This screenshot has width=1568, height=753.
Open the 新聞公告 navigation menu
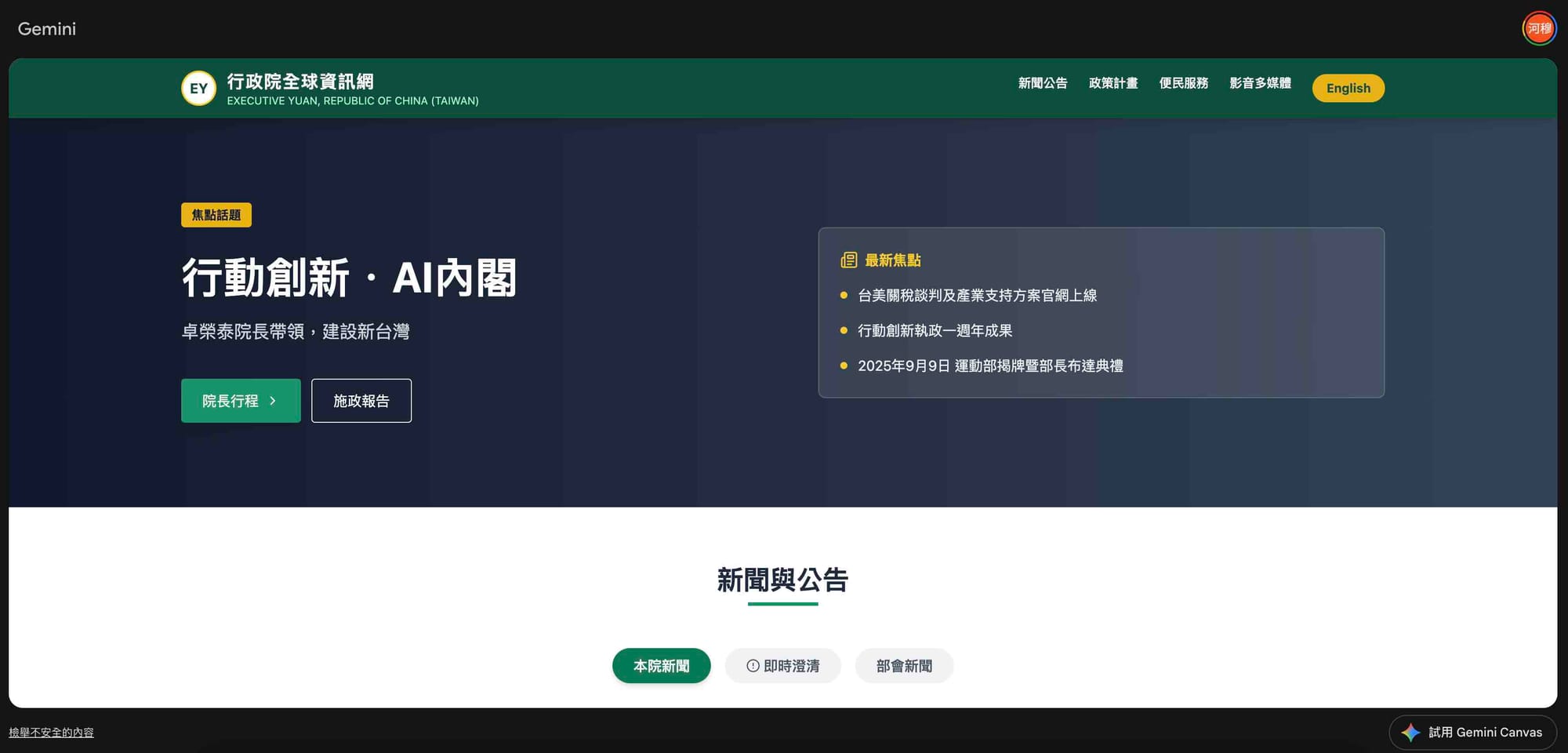[x=1042, y=83]
